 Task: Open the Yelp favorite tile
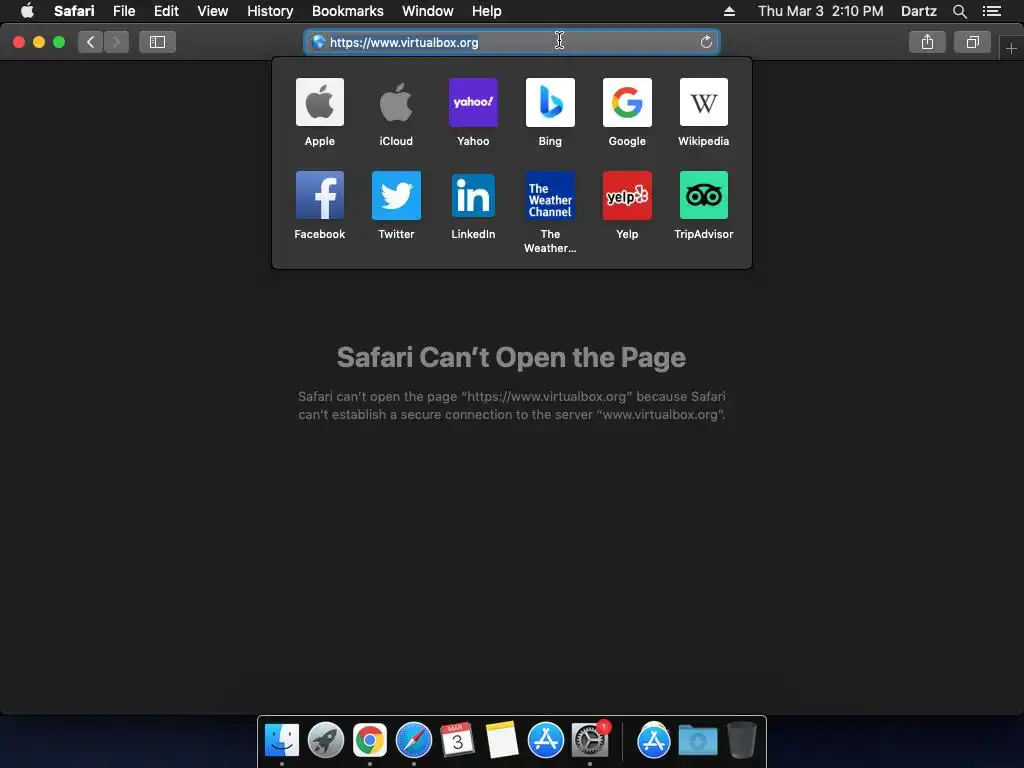point(627,195)
